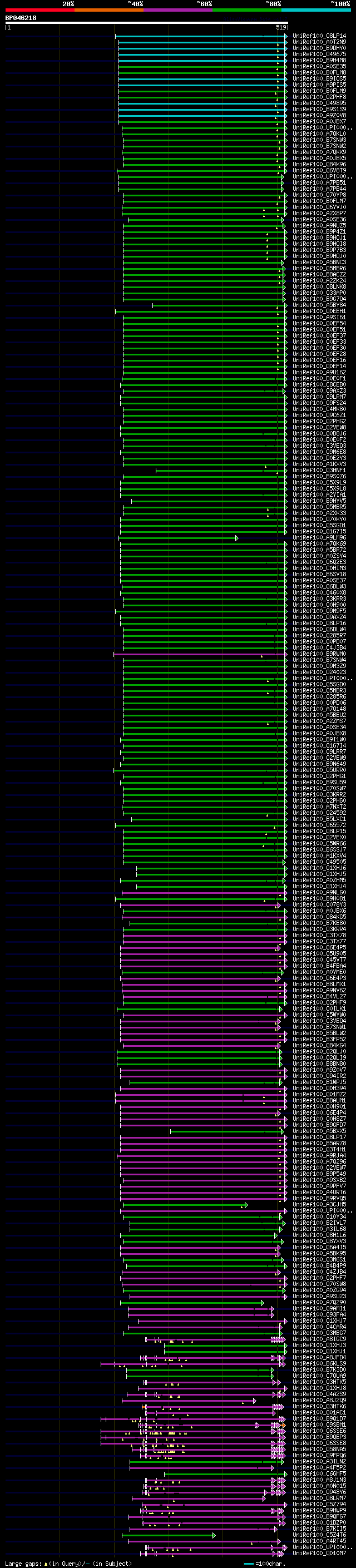Open hit UniRef100_O49505
Screen dimensions: 356x1568
click(x=319, y=862)
